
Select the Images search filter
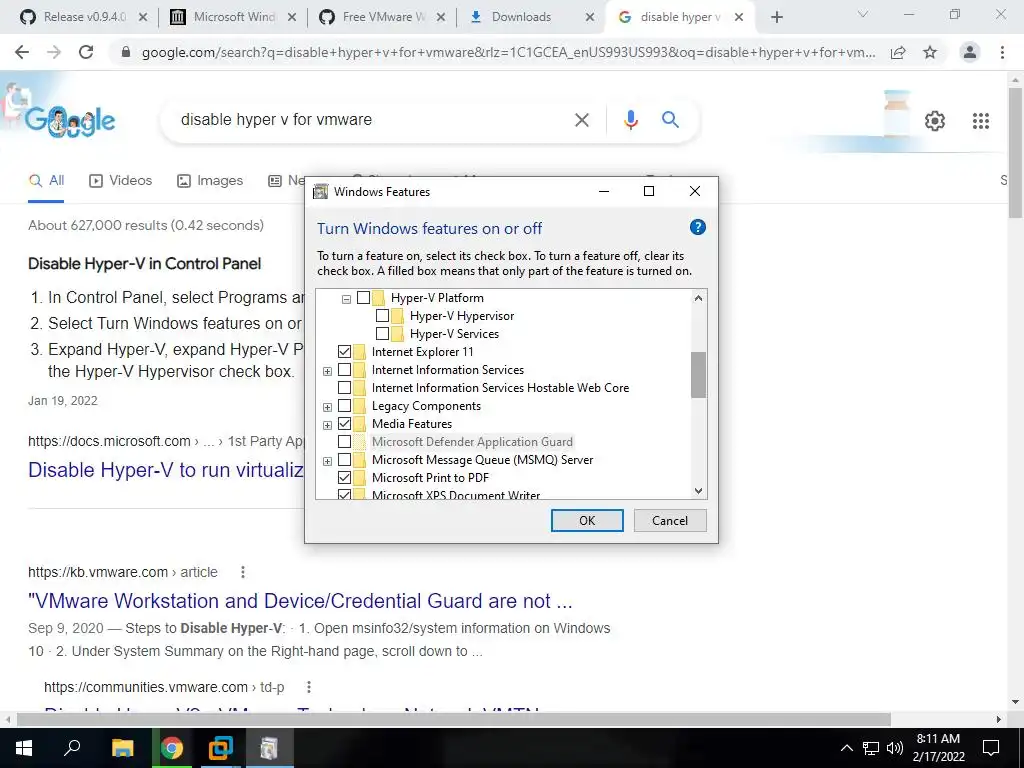(x=210, y=180)
